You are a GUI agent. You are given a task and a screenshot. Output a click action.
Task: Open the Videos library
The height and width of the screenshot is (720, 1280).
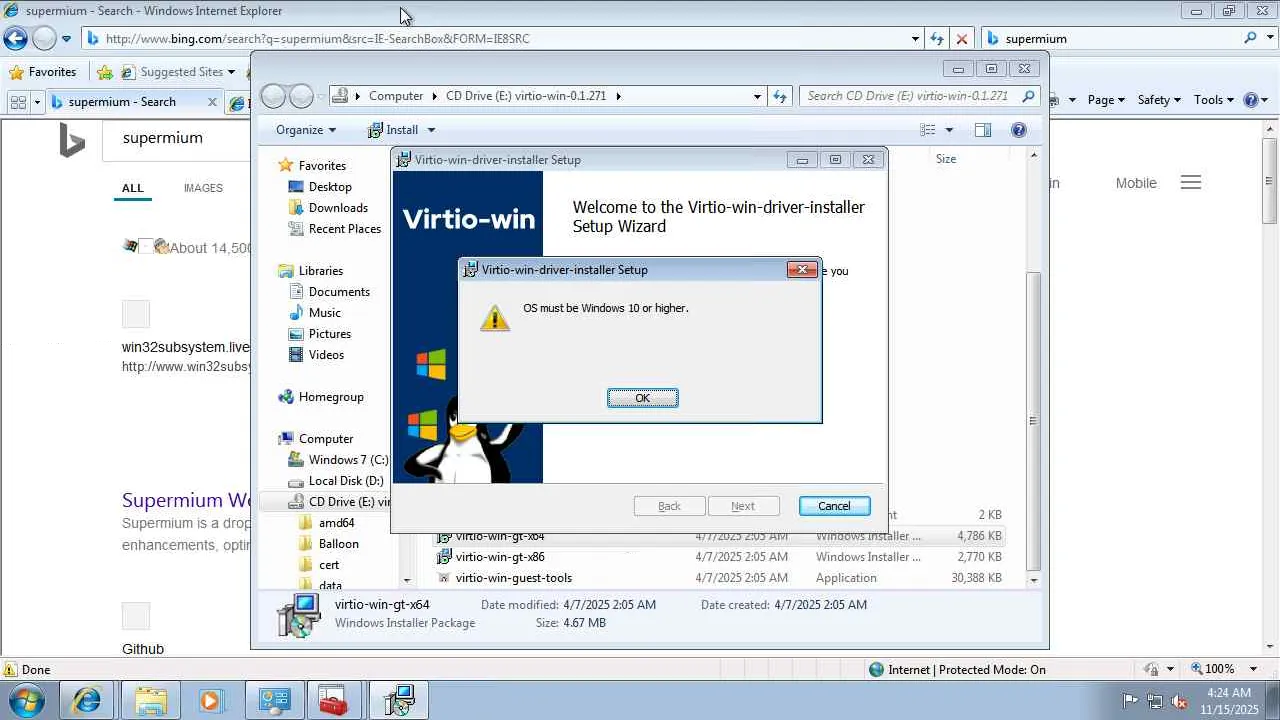pos(326,355)
